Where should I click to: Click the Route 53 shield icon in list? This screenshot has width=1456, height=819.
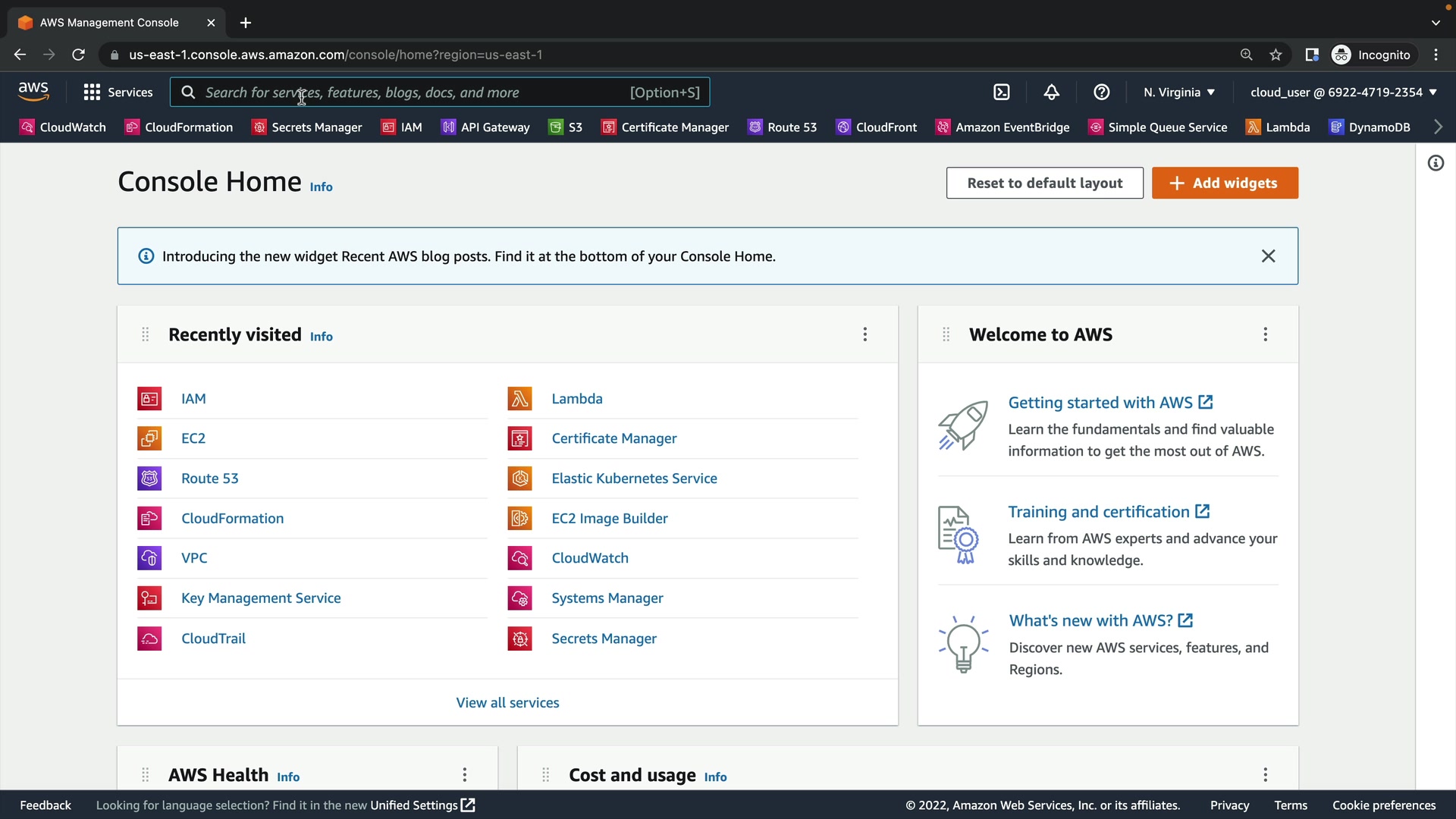[x=149, y=479]
